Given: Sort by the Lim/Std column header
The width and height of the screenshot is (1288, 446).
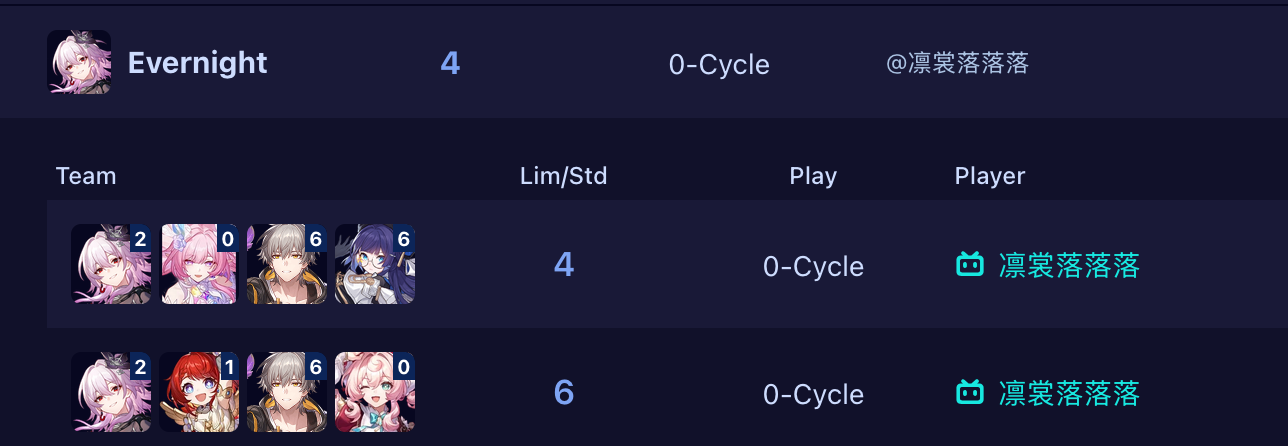Looking at the screenshot, I should (564, 176).
